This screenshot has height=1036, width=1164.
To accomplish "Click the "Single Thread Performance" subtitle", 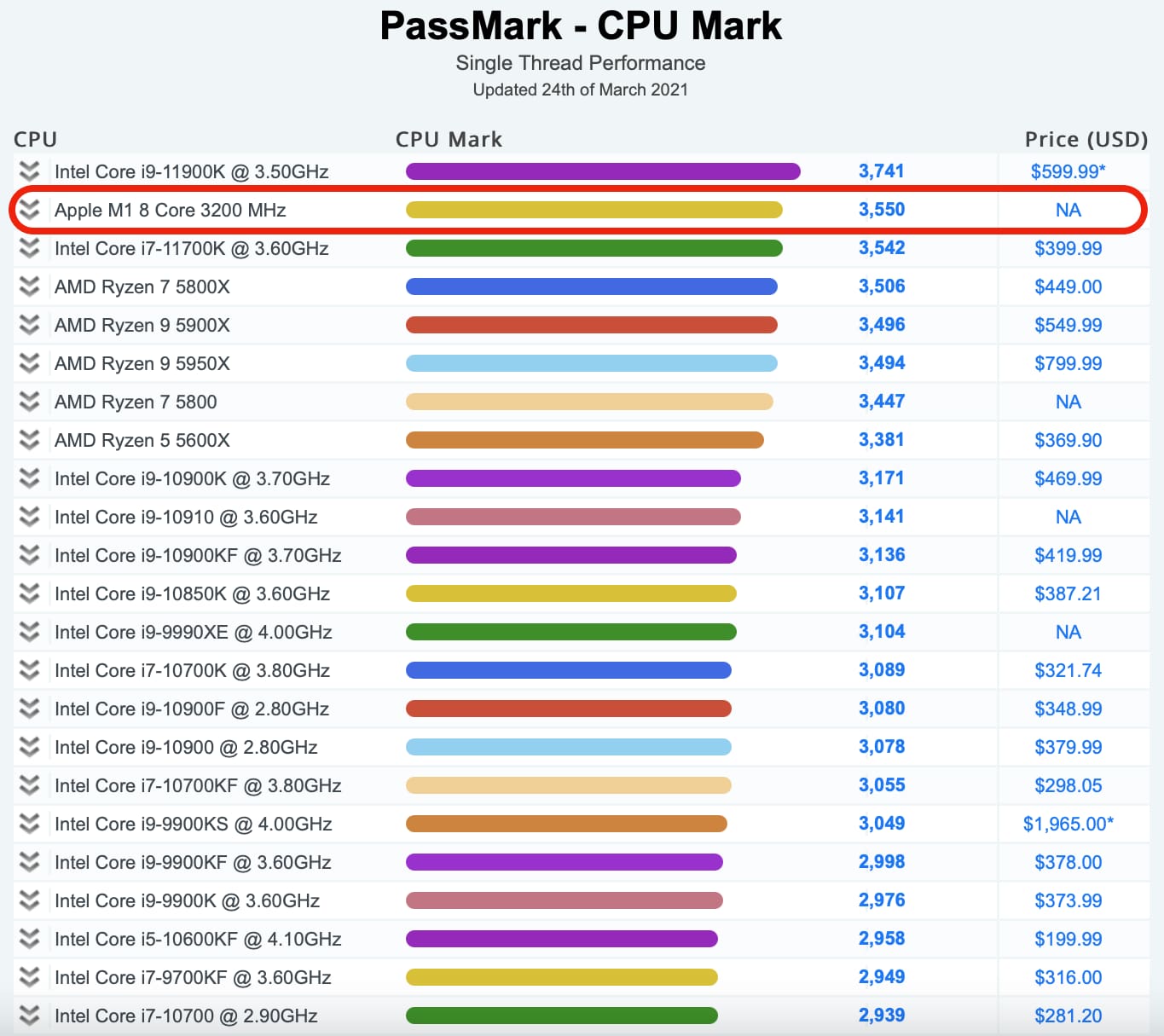I will tap(581, 63).
